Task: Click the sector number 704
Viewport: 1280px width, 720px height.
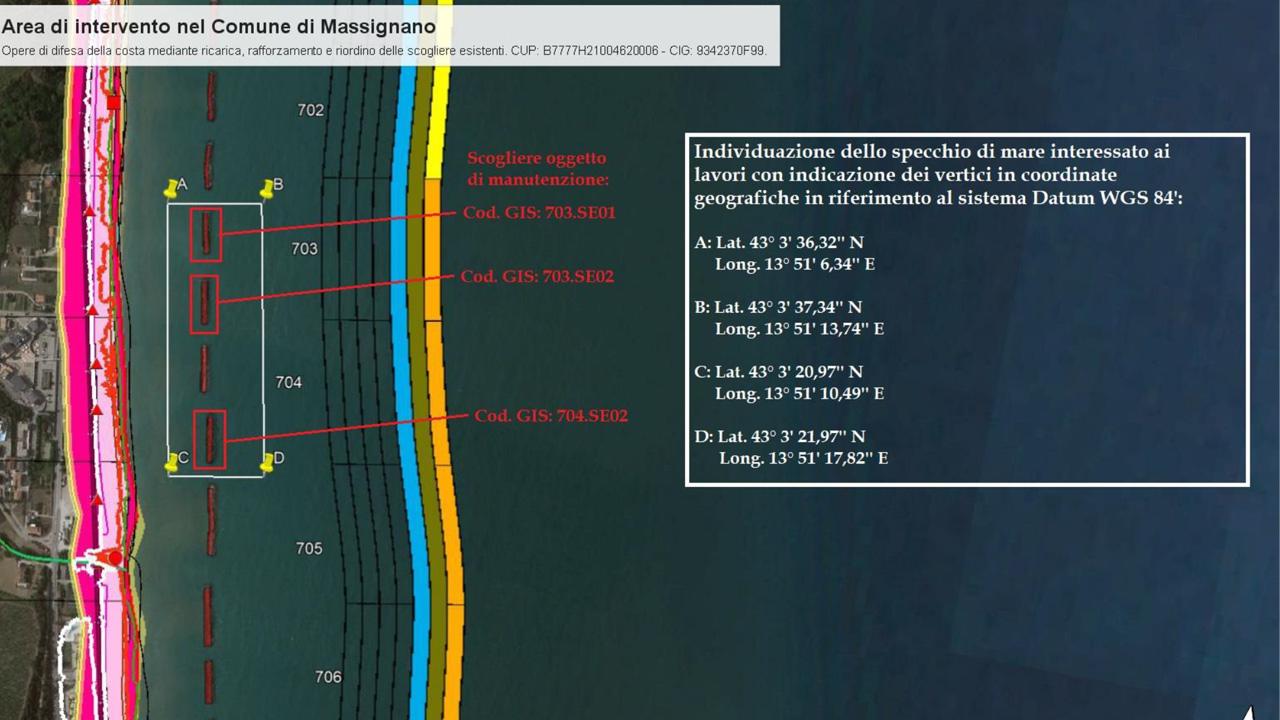Action: point(288,382)
